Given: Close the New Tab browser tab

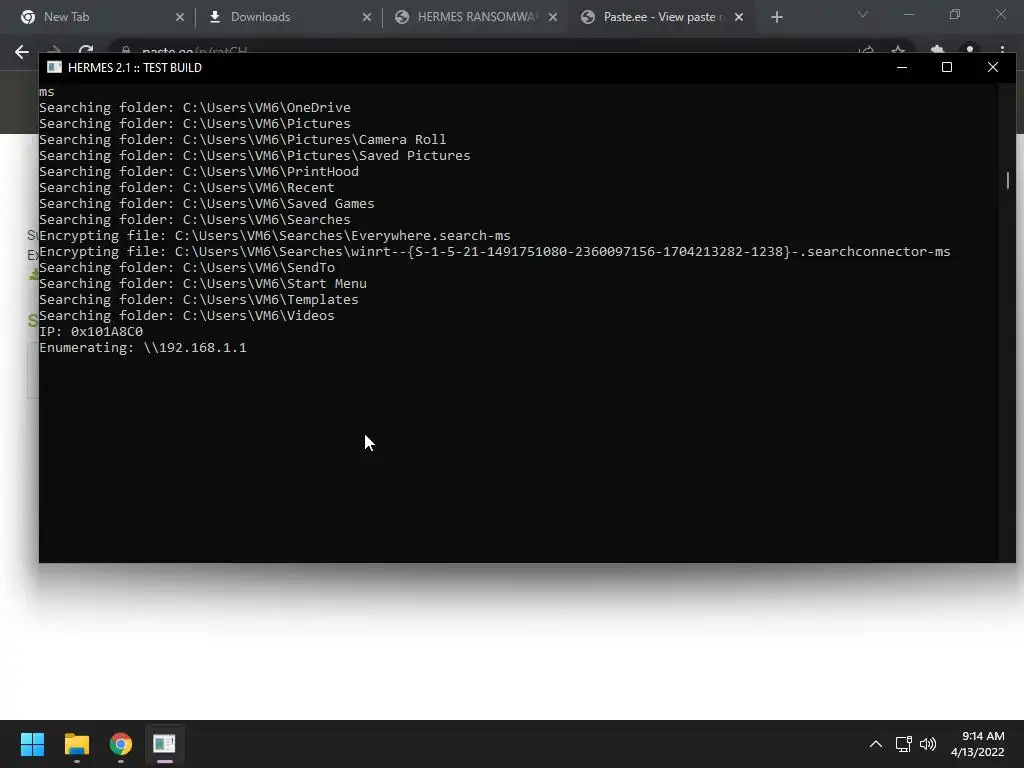Looking at the screenshot, I should pyautogui.click(x=180, y=18).
